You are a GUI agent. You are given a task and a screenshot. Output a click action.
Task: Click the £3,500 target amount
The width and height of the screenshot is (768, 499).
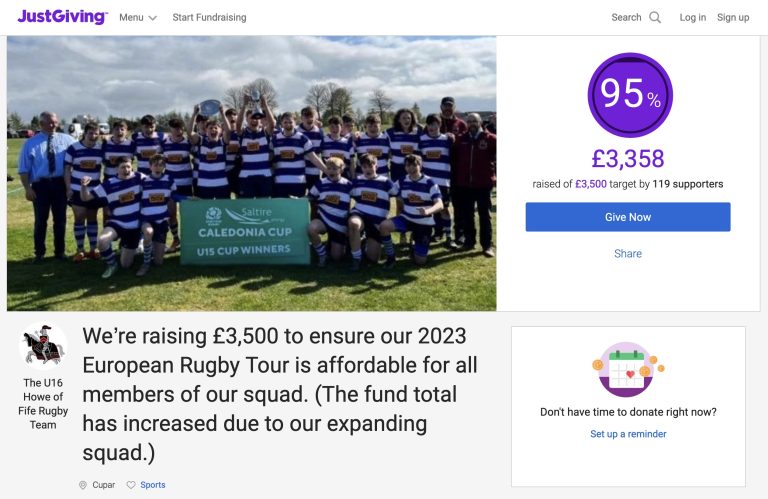(x=591, y=184)
